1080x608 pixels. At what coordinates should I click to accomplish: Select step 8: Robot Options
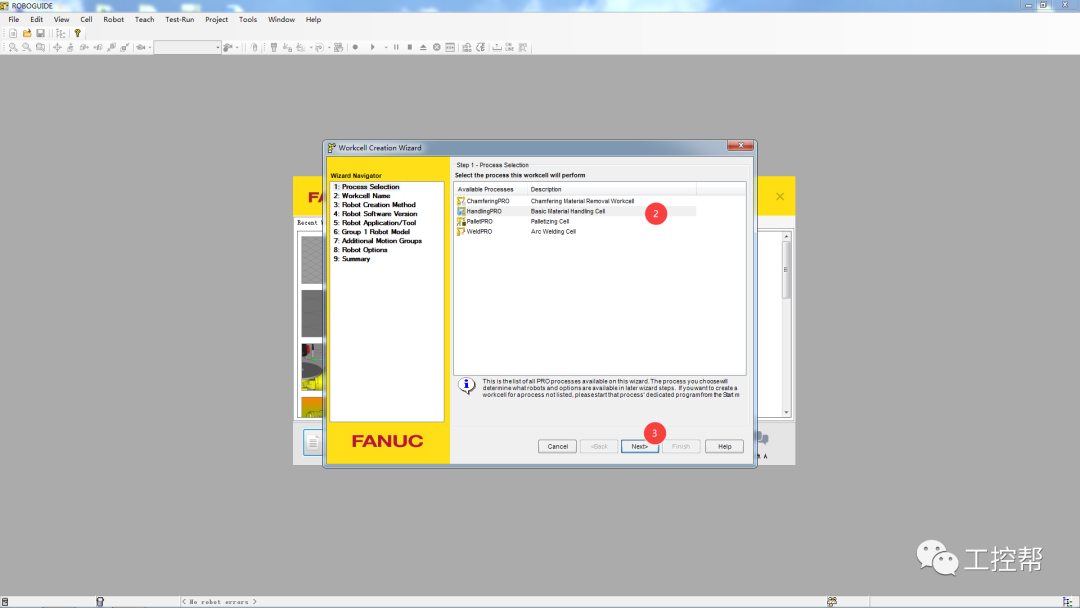click(361, 249)
